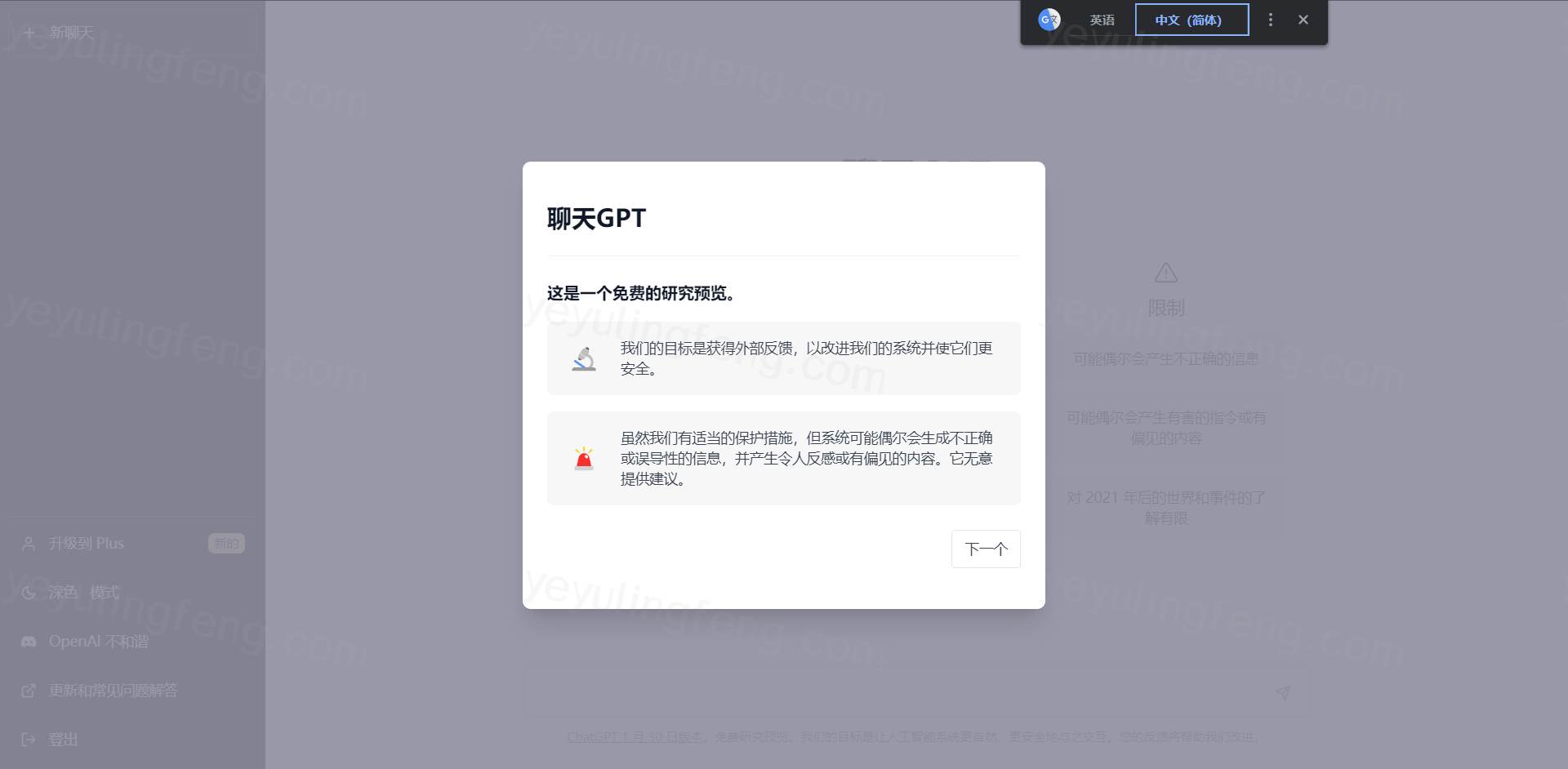This screenshot has width=1568, height=769.
Task: Click the send message paper-plane icon
Action: point(1283,692)
